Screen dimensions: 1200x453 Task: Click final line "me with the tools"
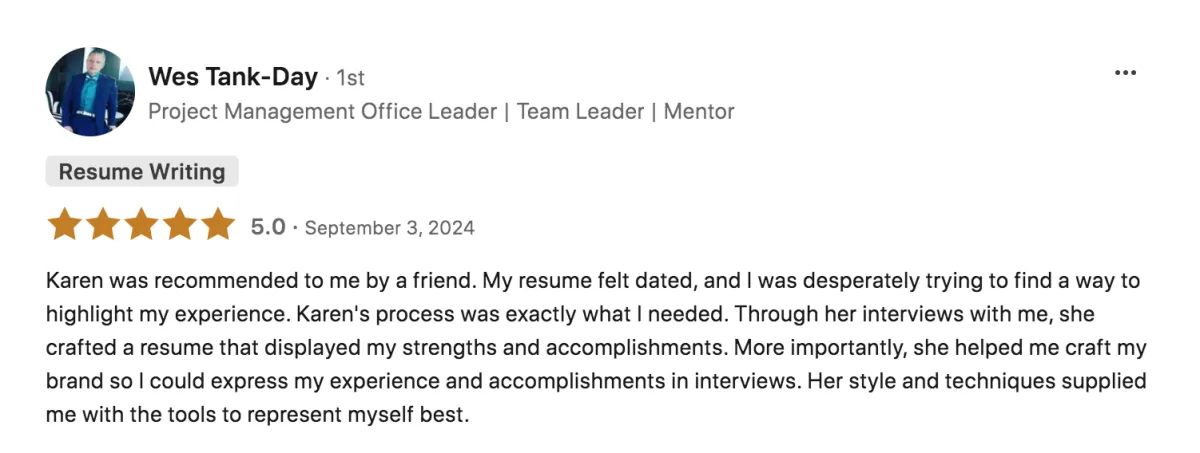[257, 414]
